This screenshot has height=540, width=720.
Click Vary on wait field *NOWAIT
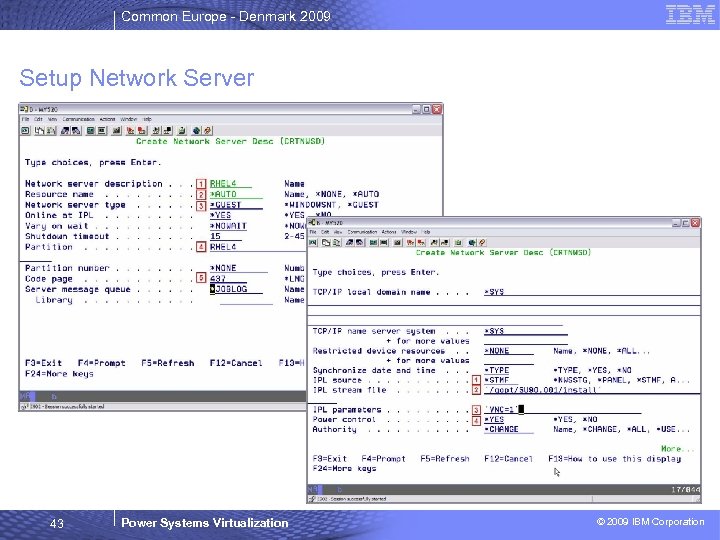[x=228, y=226]
